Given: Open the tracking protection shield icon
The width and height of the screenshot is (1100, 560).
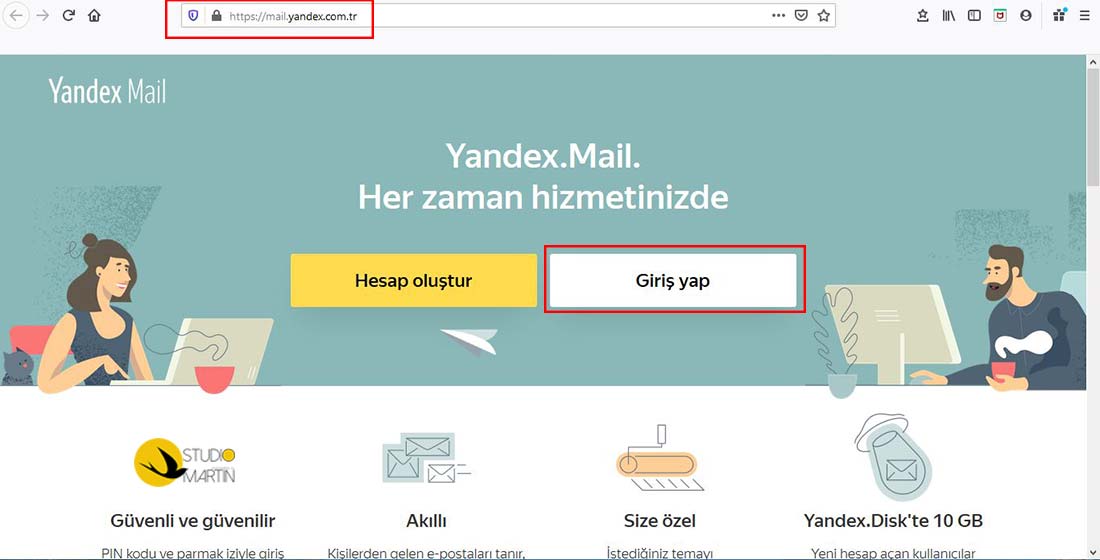Looking at the screenshot, I should pyautogui.click(x=193, y=16).
